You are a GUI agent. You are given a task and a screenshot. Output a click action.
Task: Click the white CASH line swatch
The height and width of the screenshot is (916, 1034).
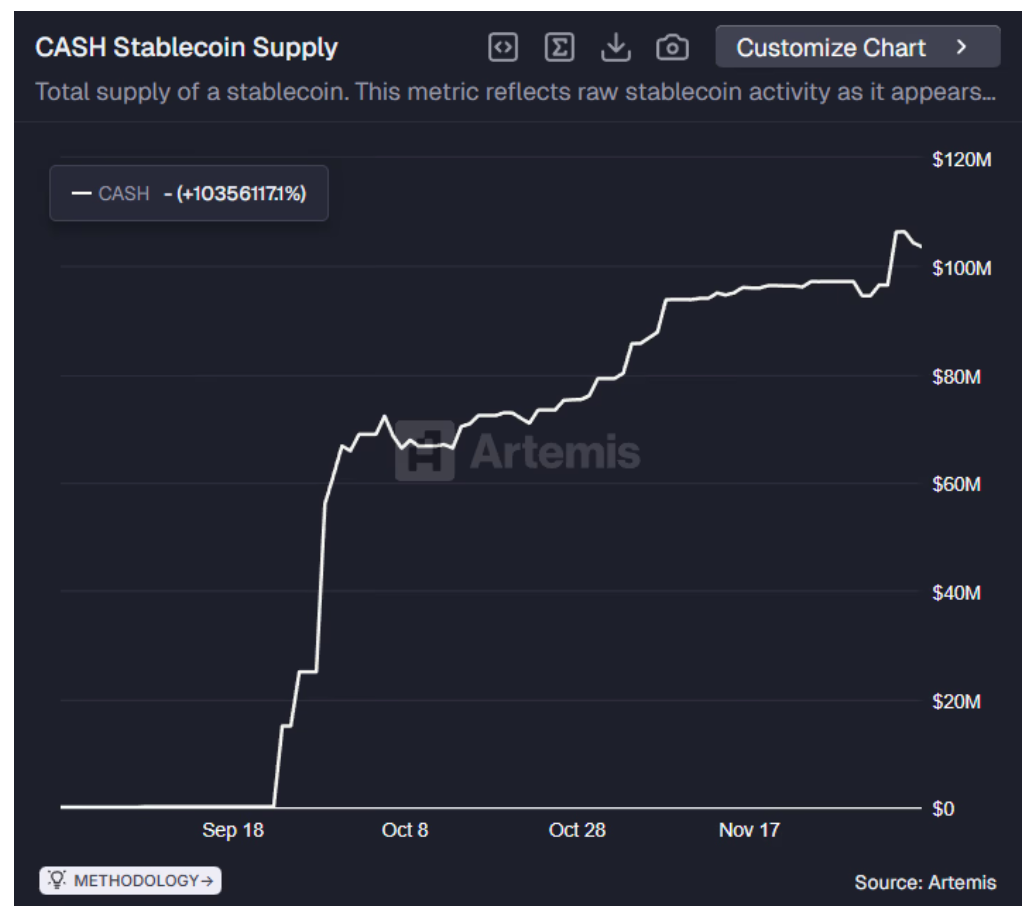tap(82, 193)
